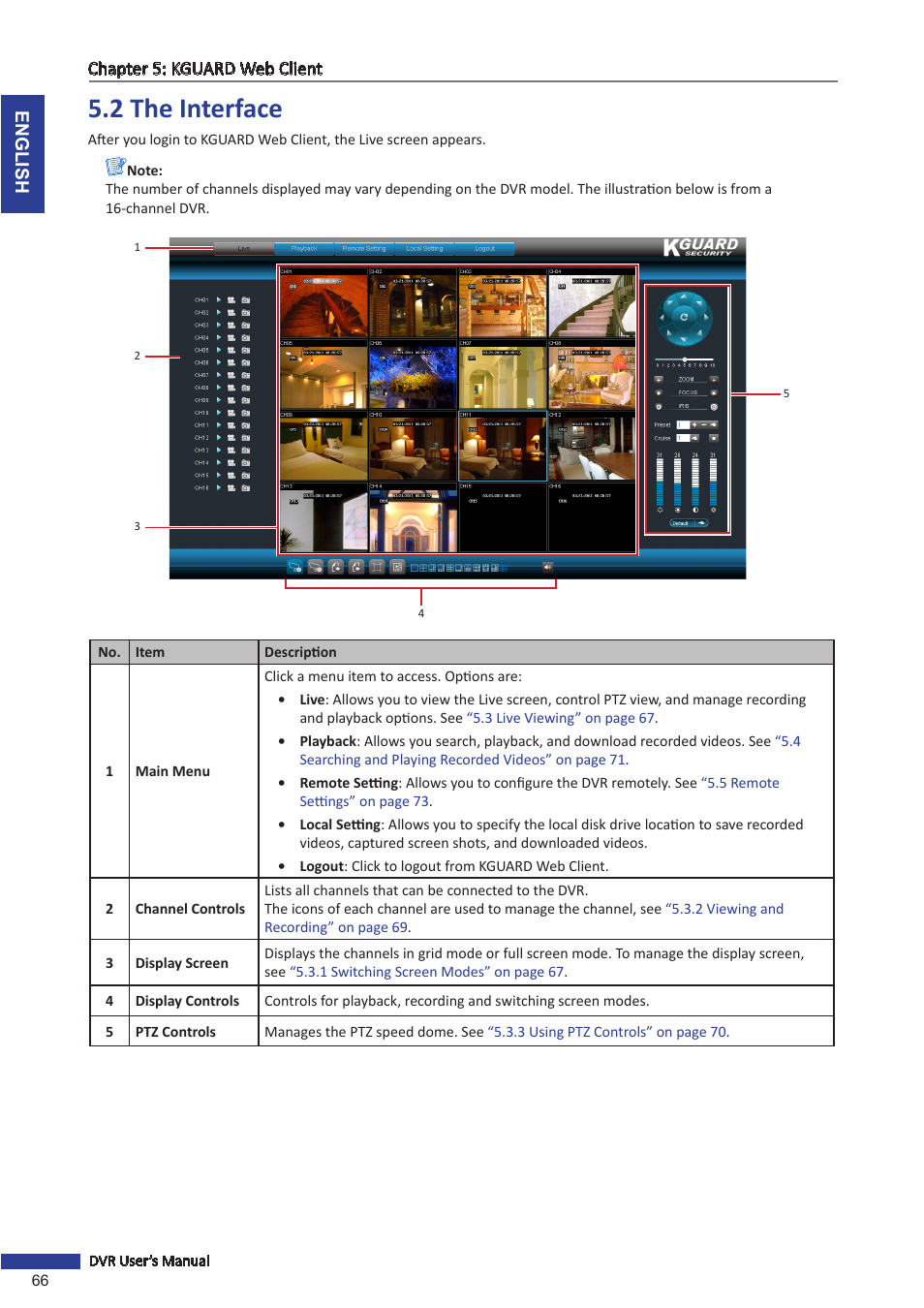The width and height of the screenshot is (924, 1308).
Task: Switch to the Live tab
Action: [244, 249]
